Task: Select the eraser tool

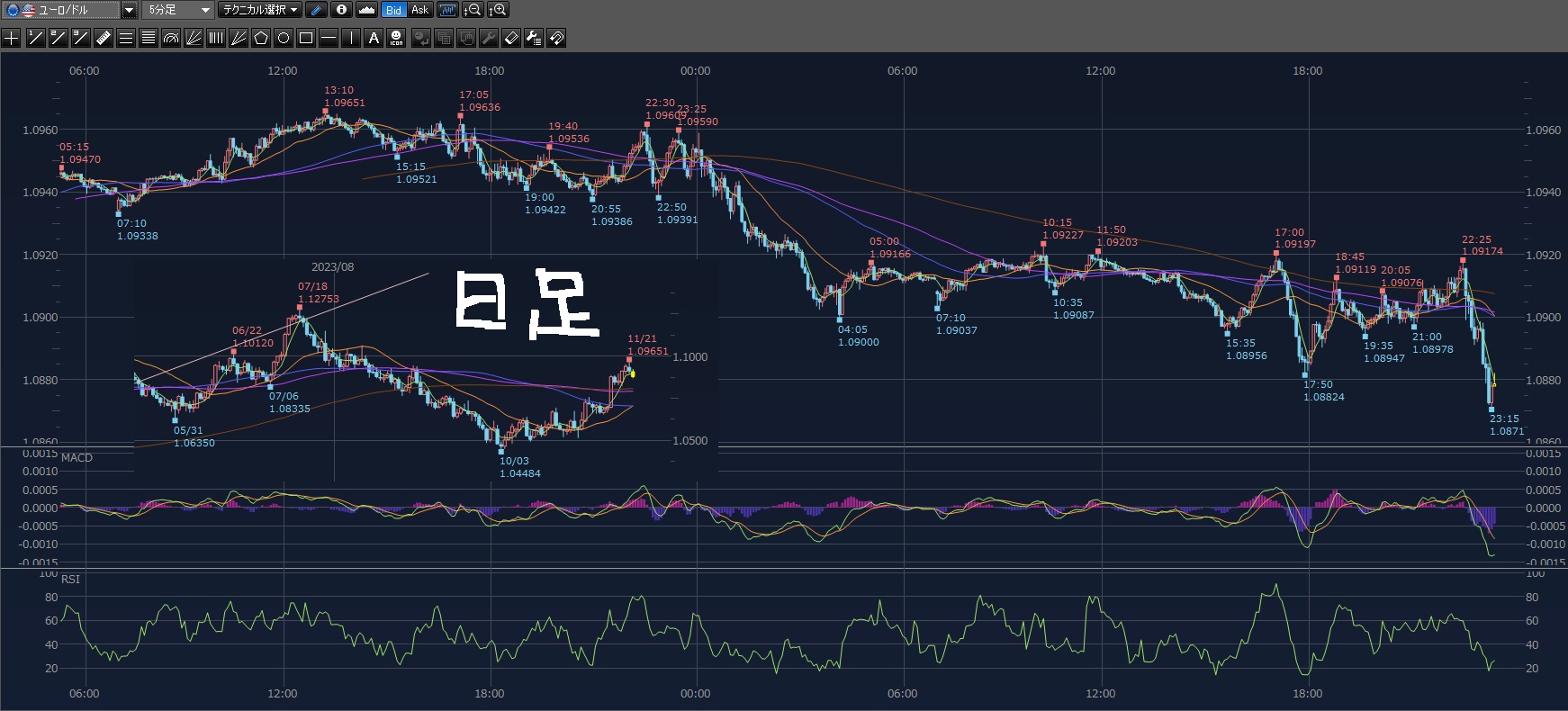Action: click(510, 38)
